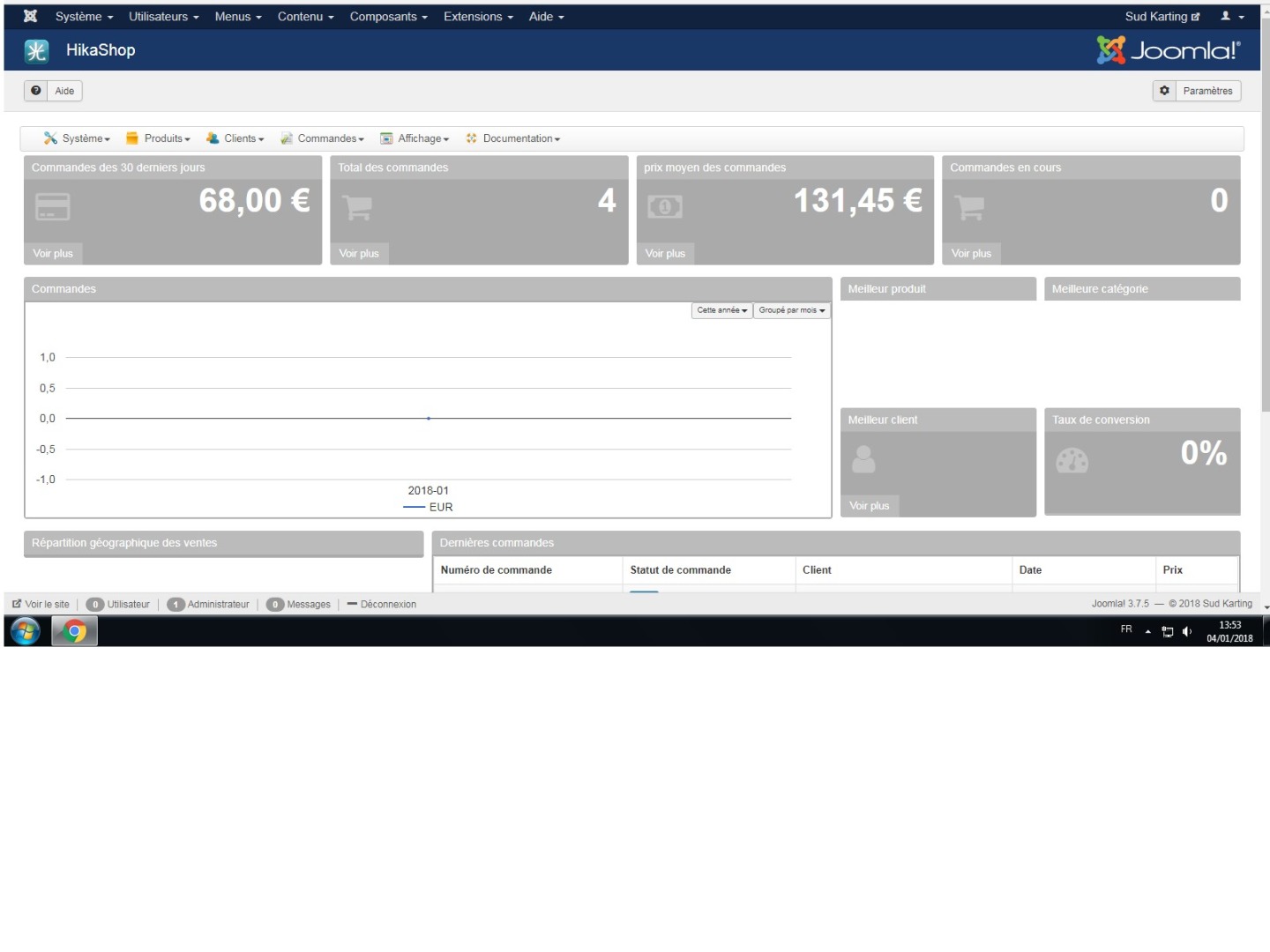Click the Statut de commande column header
Screen dimensions: 1270x952
click(681, 570)
